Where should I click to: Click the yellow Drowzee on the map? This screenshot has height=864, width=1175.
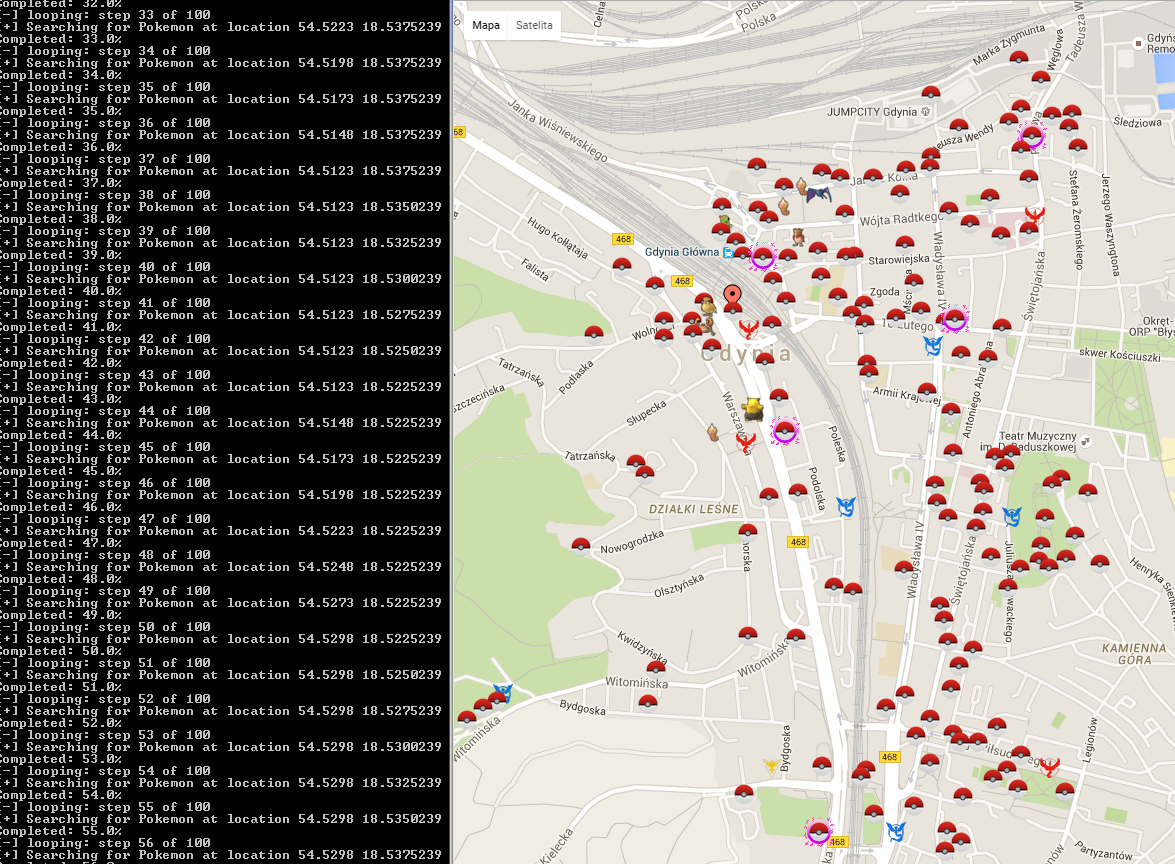tap(753, 409)
